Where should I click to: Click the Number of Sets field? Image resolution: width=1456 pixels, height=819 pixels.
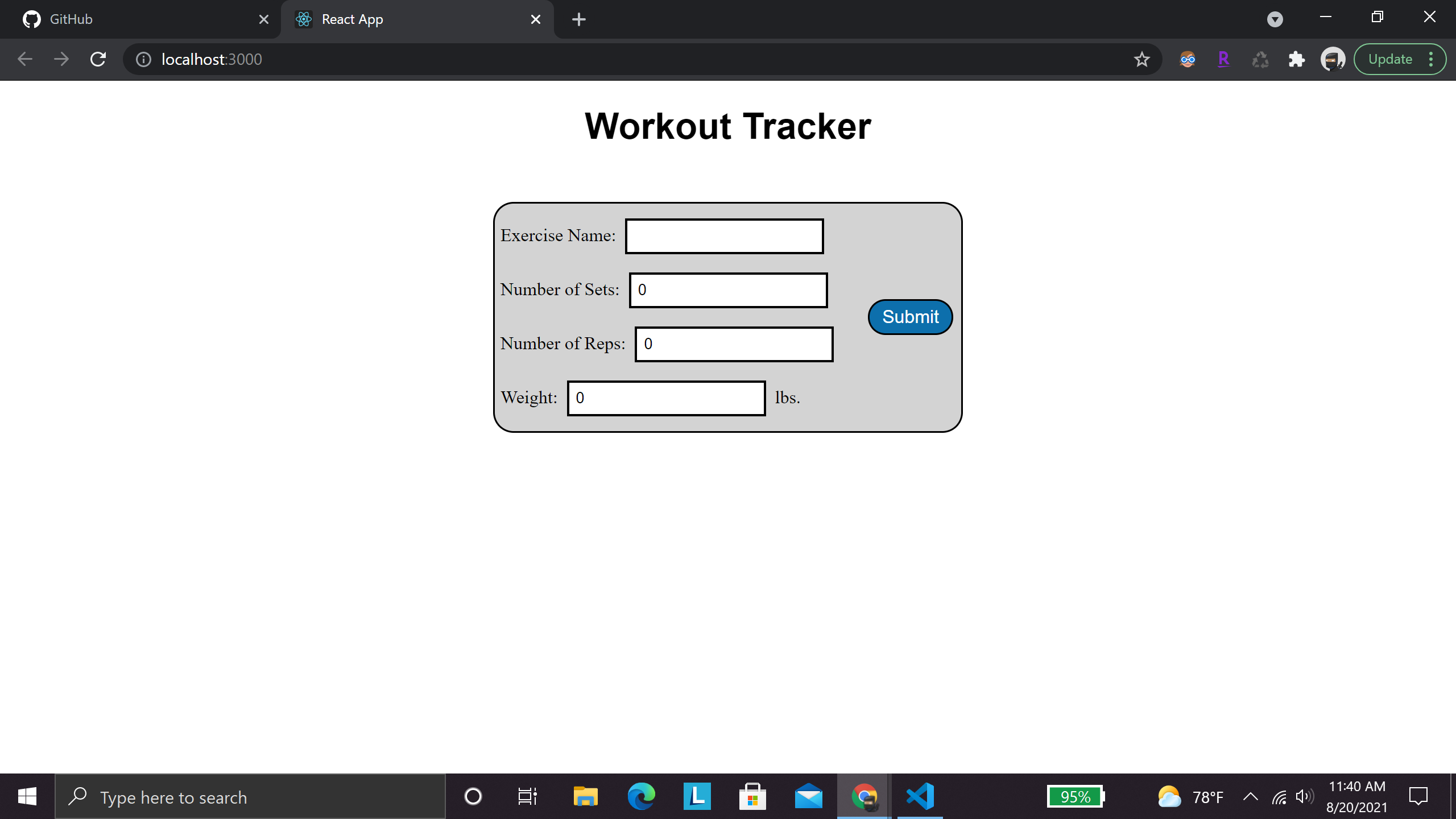tap(728, 290)
